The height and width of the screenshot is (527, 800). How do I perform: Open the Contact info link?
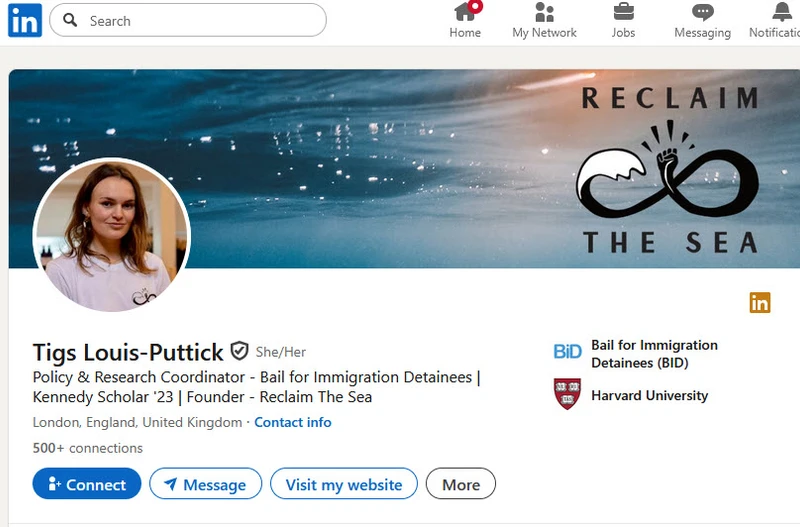tap(292, 422)
